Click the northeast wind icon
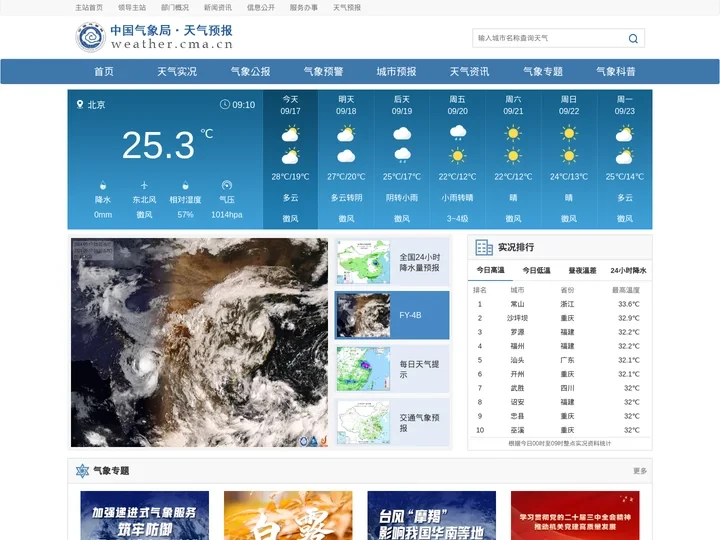The height and width of the screenshot is (540, 720). tap(144, 186)
